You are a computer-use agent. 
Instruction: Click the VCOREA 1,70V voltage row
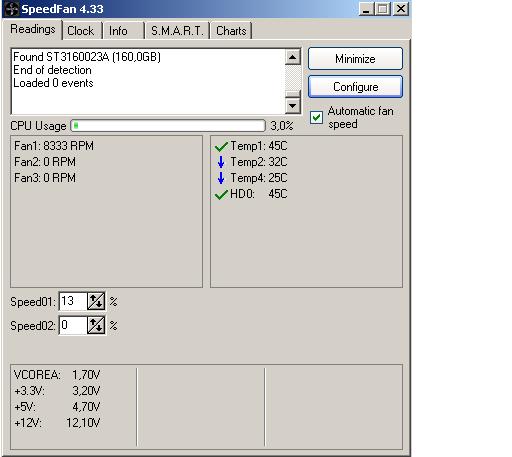(x=57, y=375)
